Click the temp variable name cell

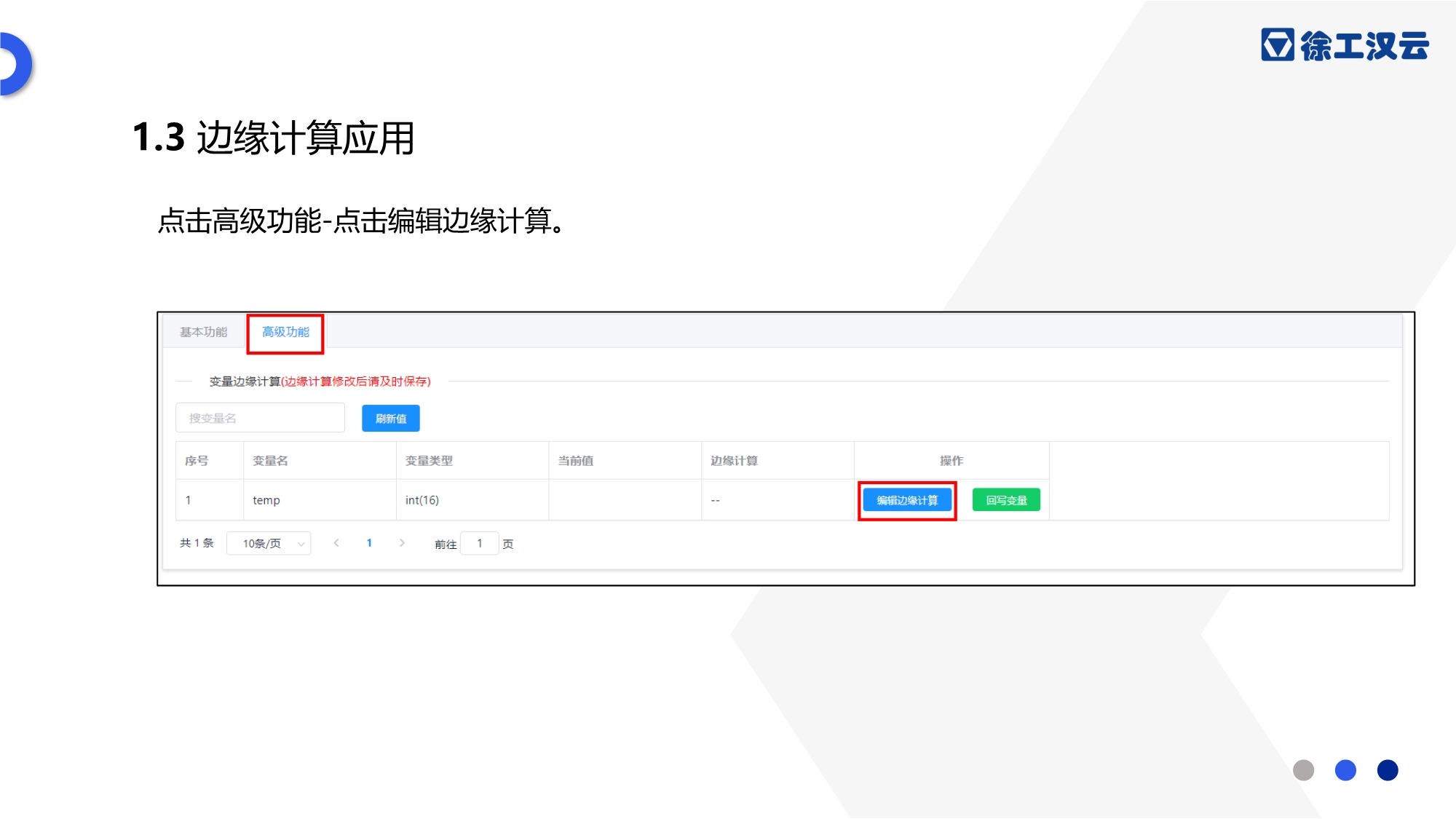[266, 500]
